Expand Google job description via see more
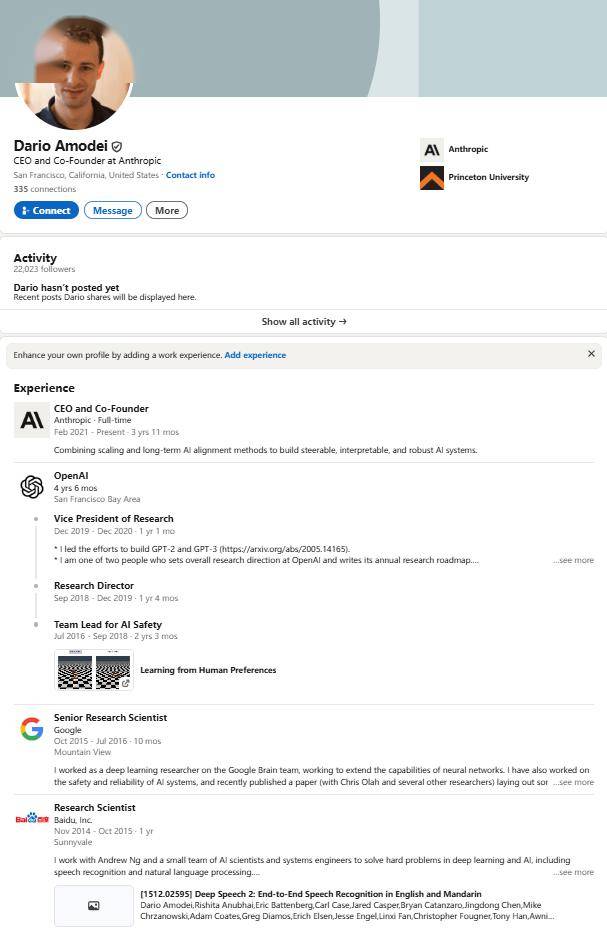 (x=573, y=782)
